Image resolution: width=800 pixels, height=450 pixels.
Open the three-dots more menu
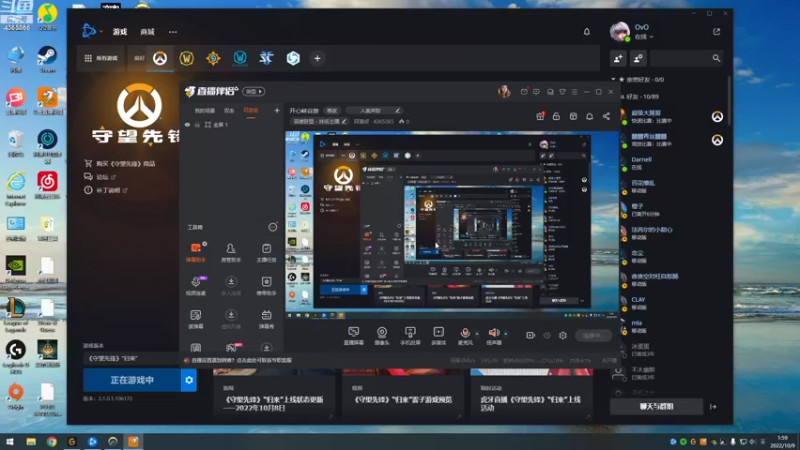[x=173, y=32]
